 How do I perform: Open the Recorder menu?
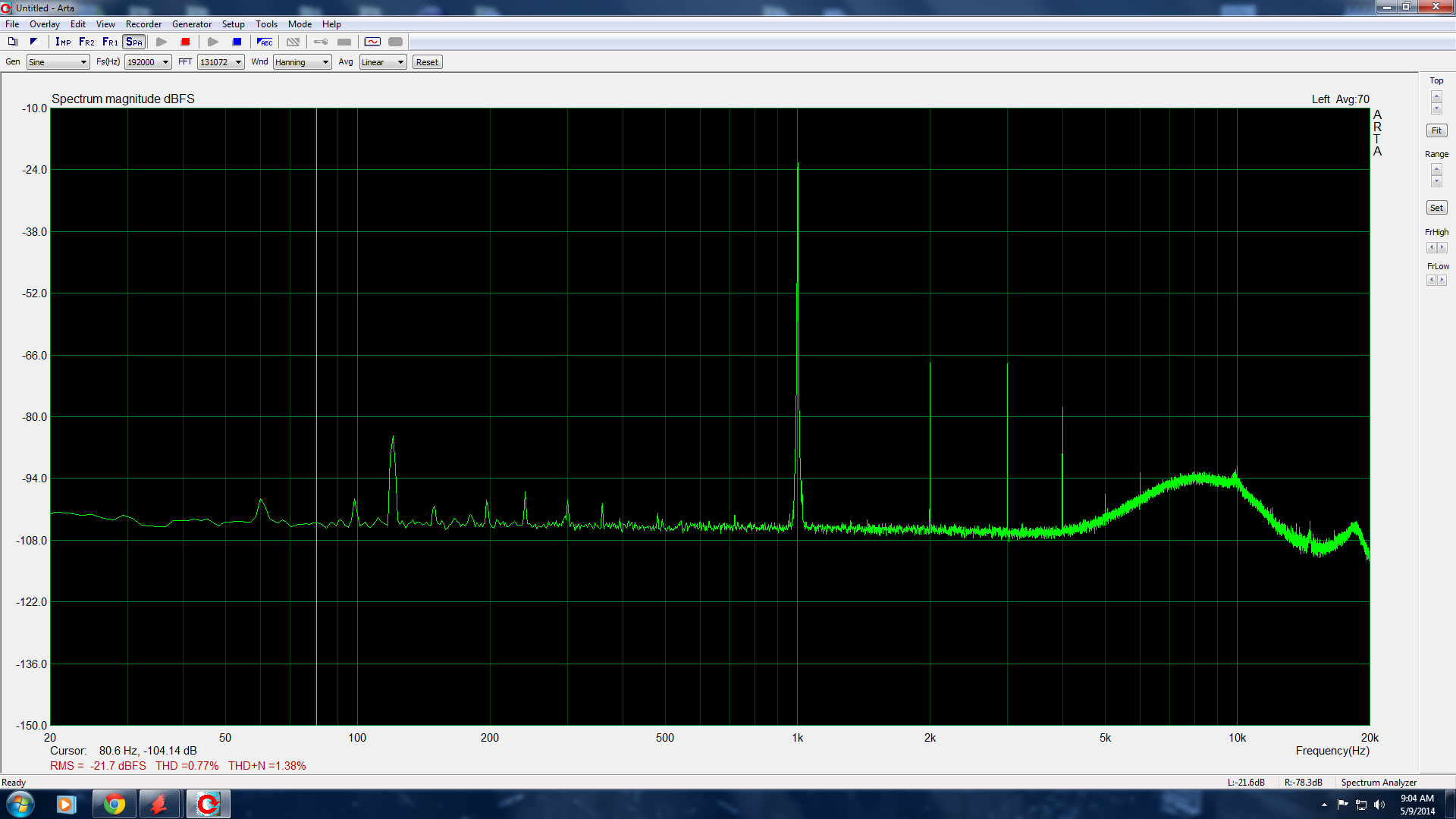[x=143, y=24]
